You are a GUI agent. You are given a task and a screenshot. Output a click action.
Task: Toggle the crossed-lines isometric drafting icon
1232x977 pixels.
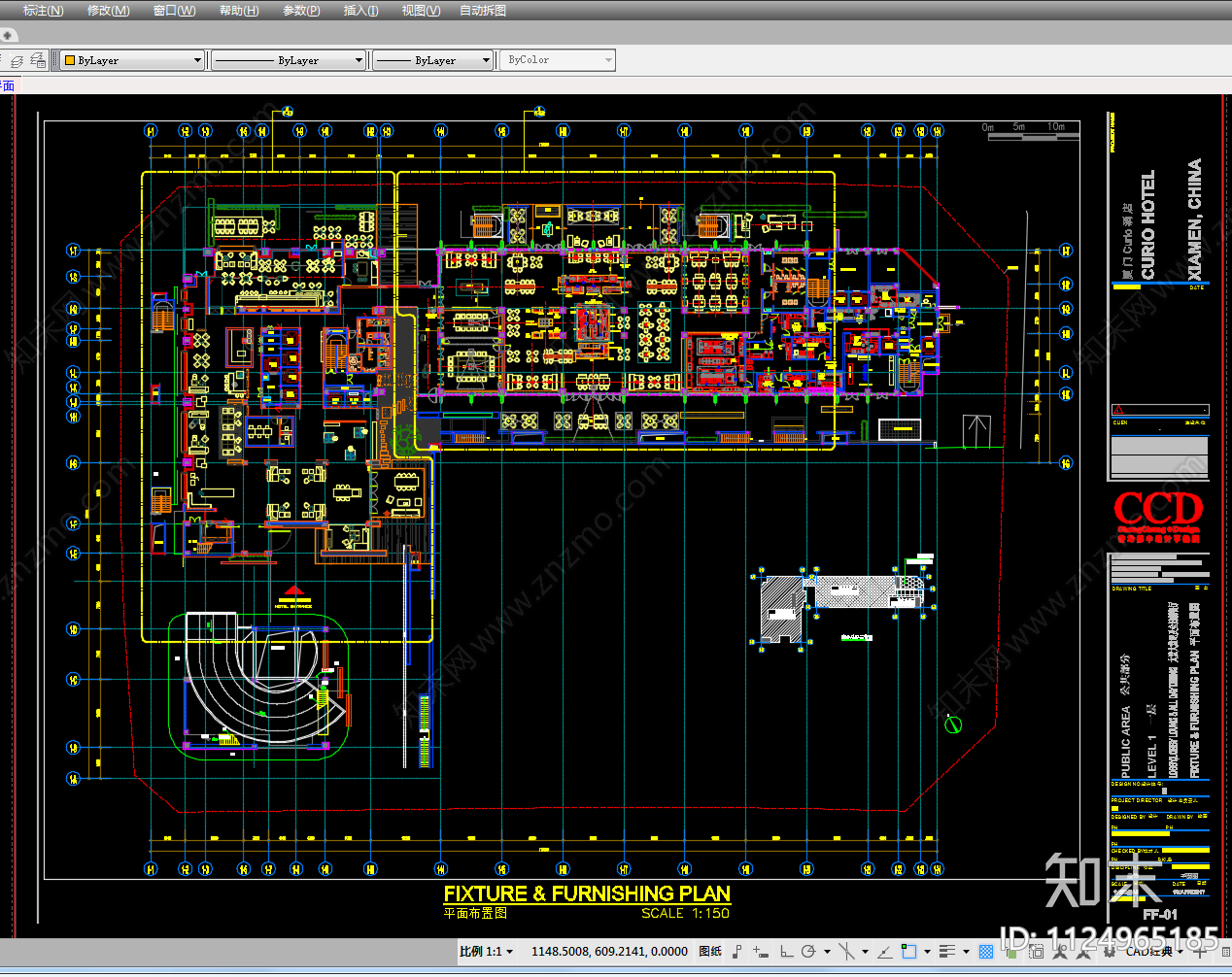847,952
